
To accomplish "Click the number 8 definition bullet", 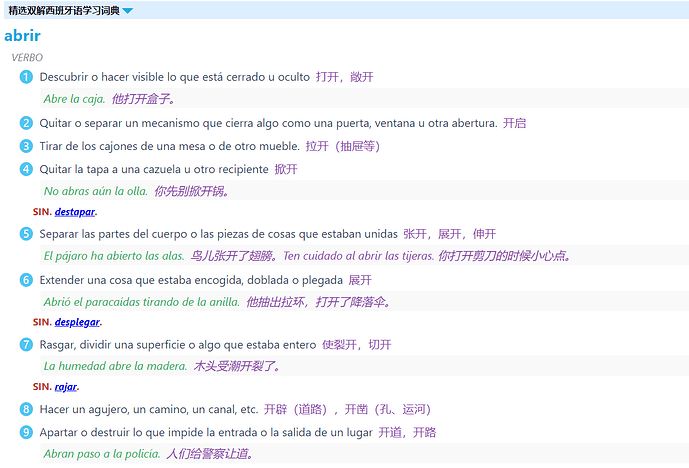I will click(x=26, y=409).
